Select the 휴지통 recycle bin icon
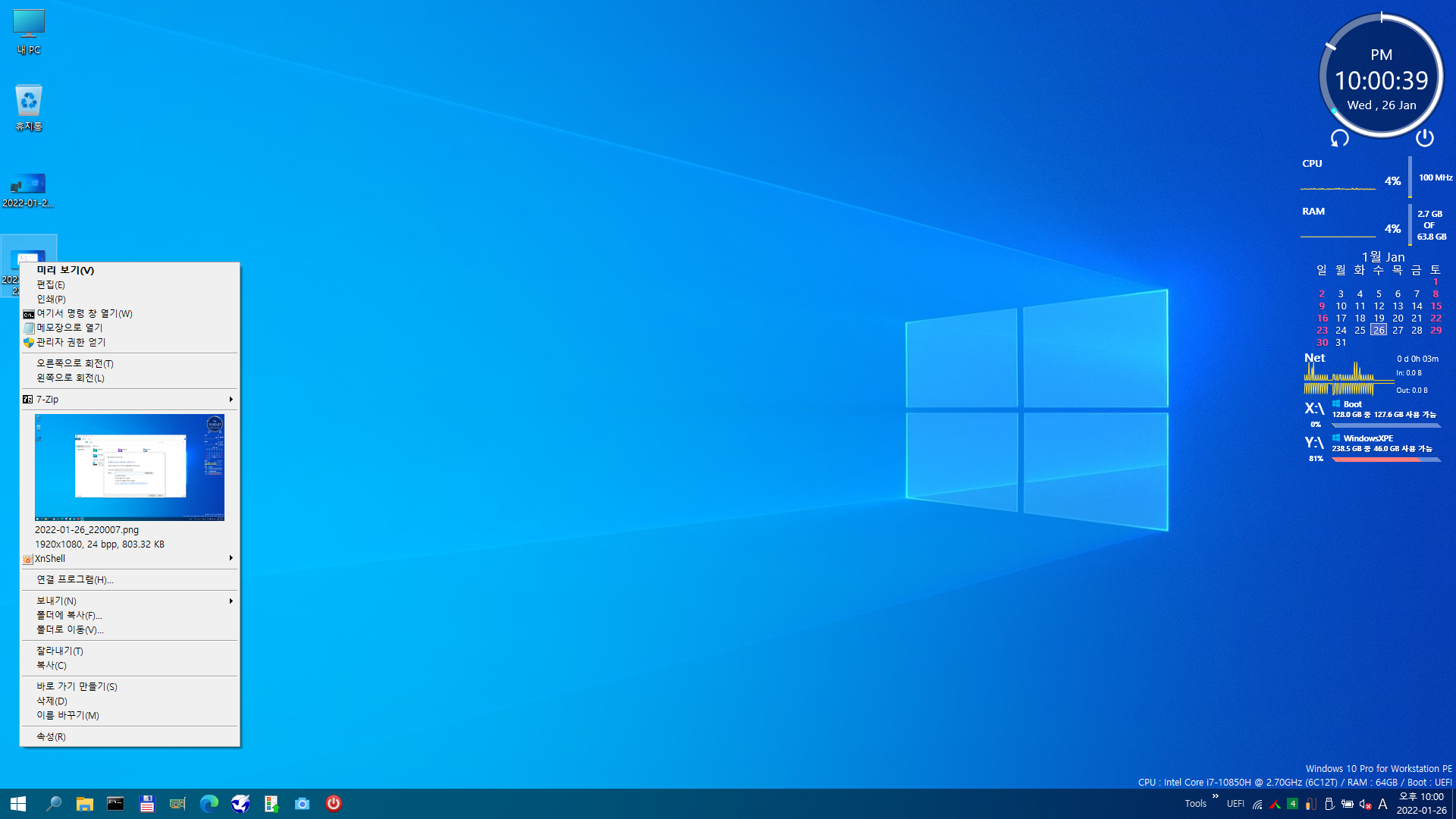 29,108
